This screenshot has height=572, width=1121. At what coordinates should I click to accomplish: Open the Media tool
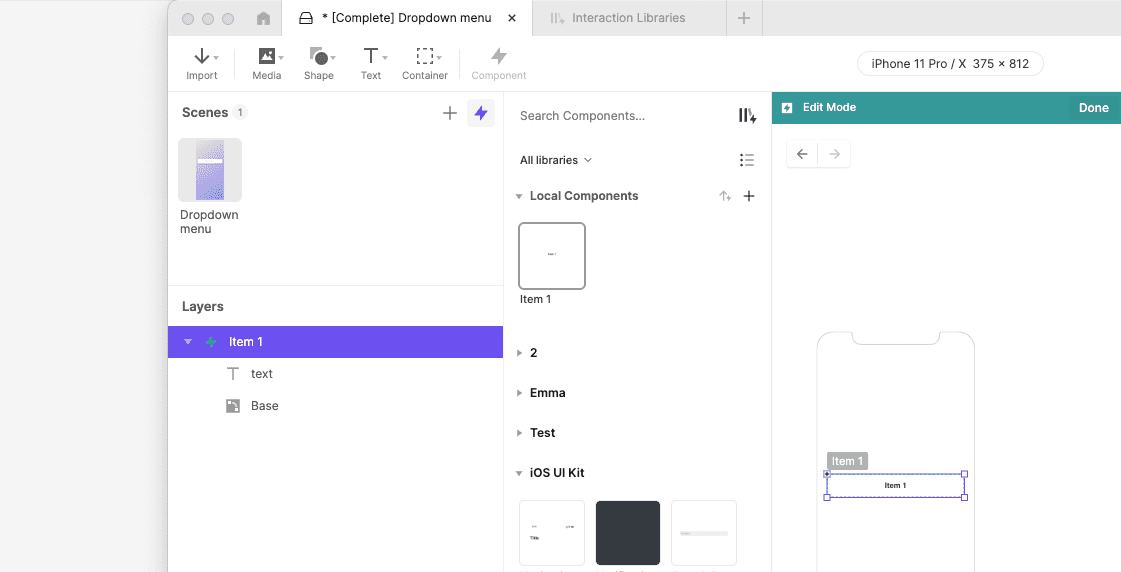pos(267,64)
